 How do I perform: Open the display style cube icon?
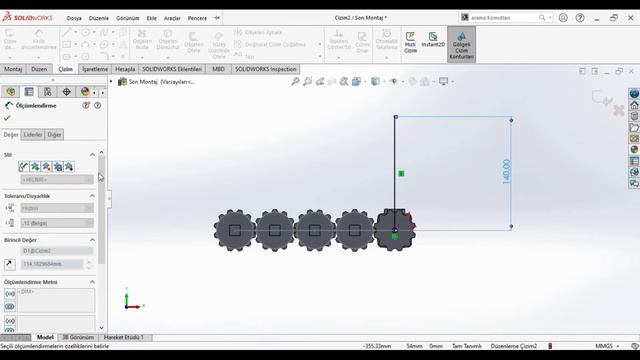click(x=375, y=82)
